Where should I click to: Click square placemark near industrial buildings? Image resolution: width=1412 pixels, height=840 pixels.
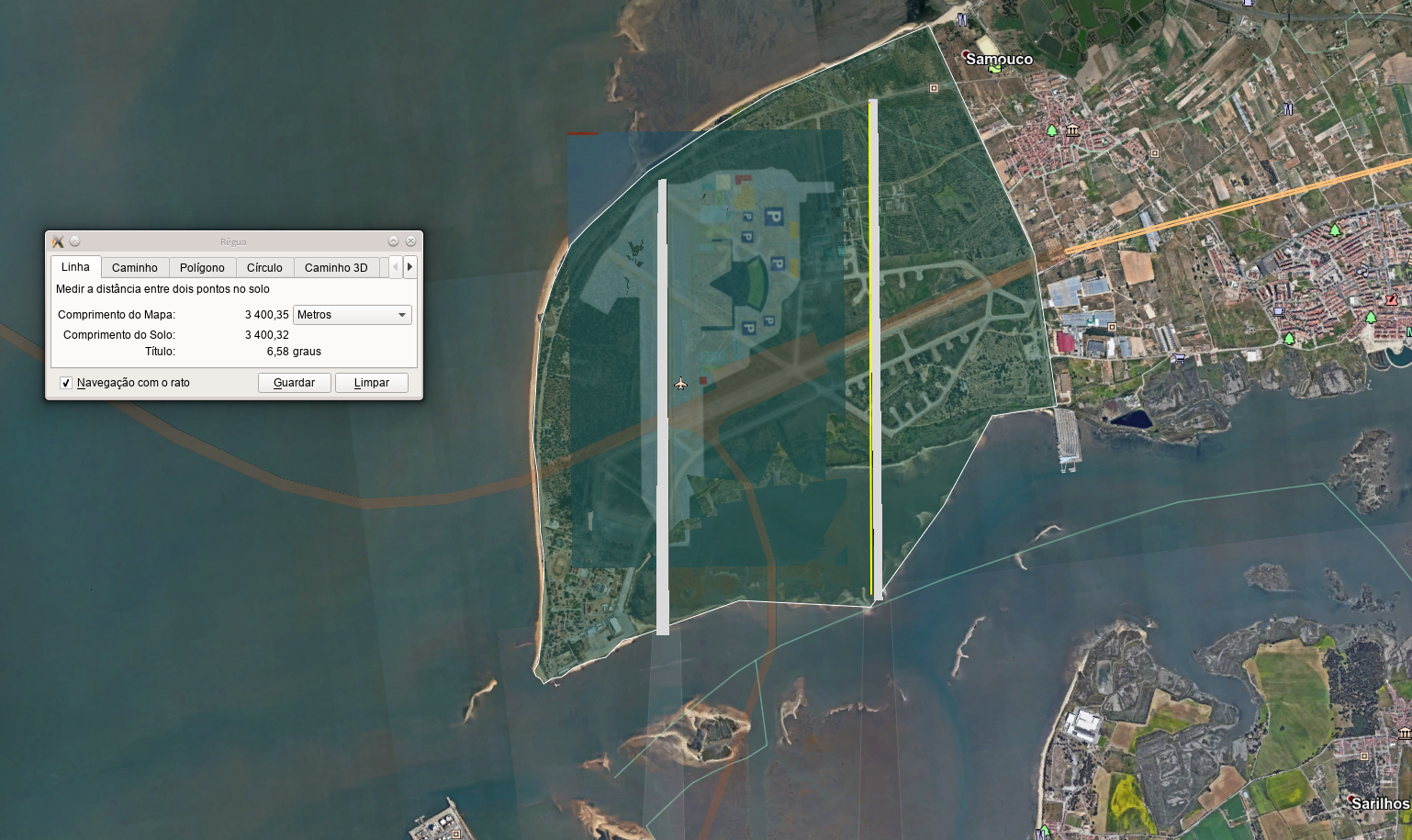1112,327
